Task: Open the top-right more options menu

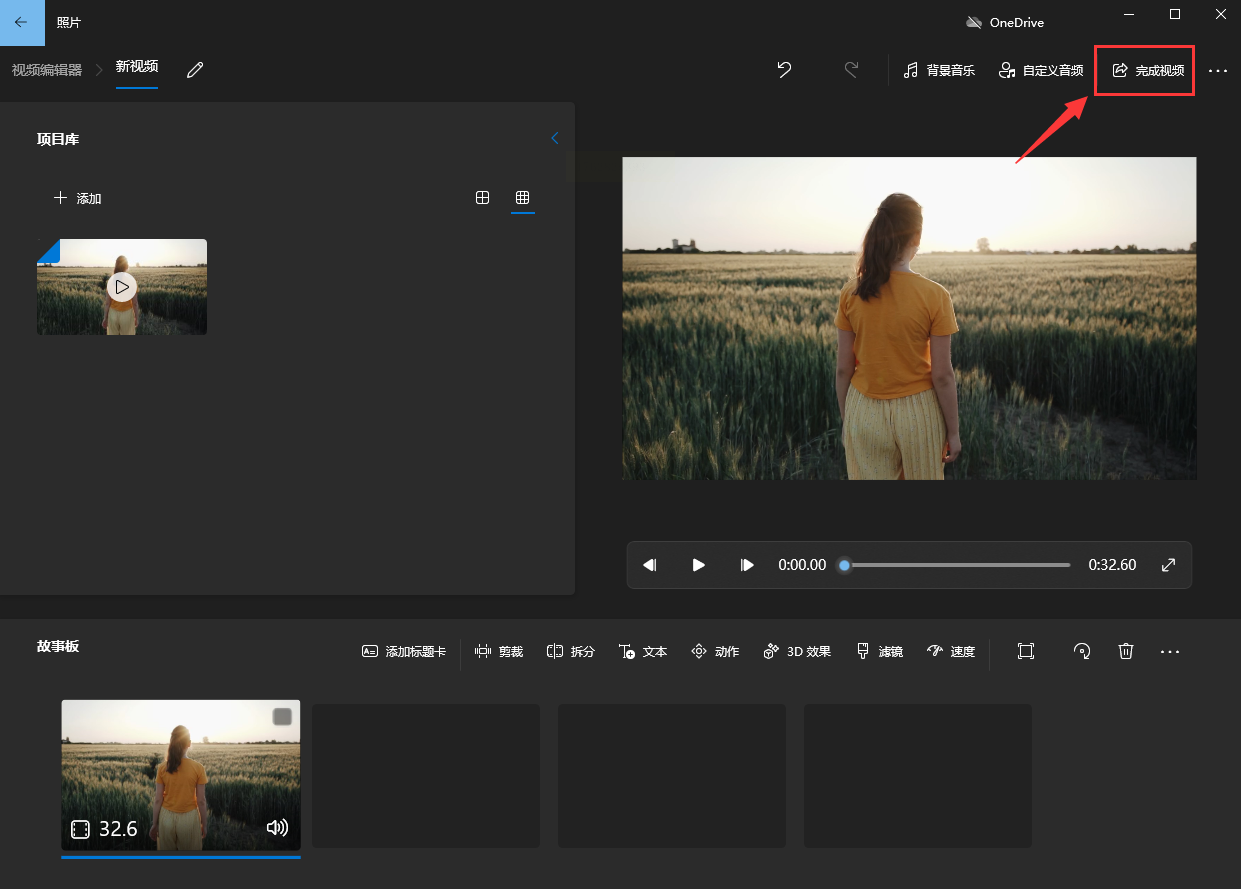Action: (x=1217, y=71)
